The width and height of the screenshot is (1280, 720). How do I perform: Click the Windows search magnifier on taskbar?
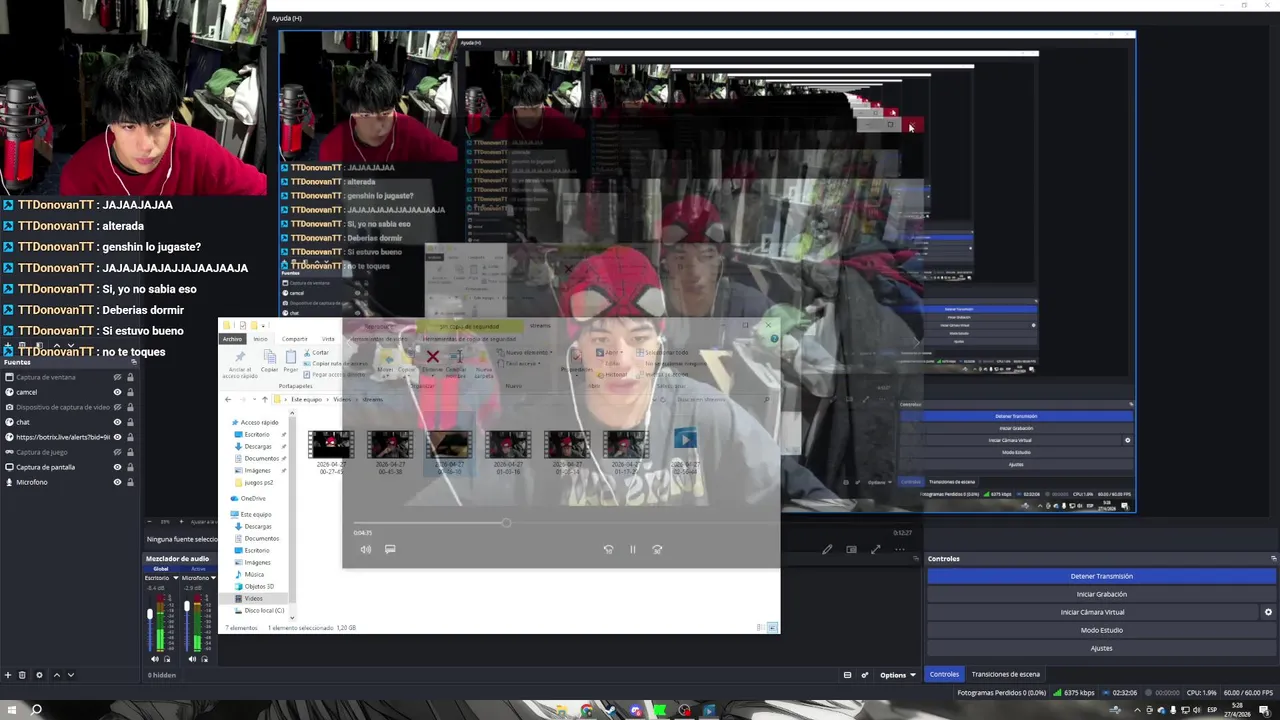coord(36,710)
